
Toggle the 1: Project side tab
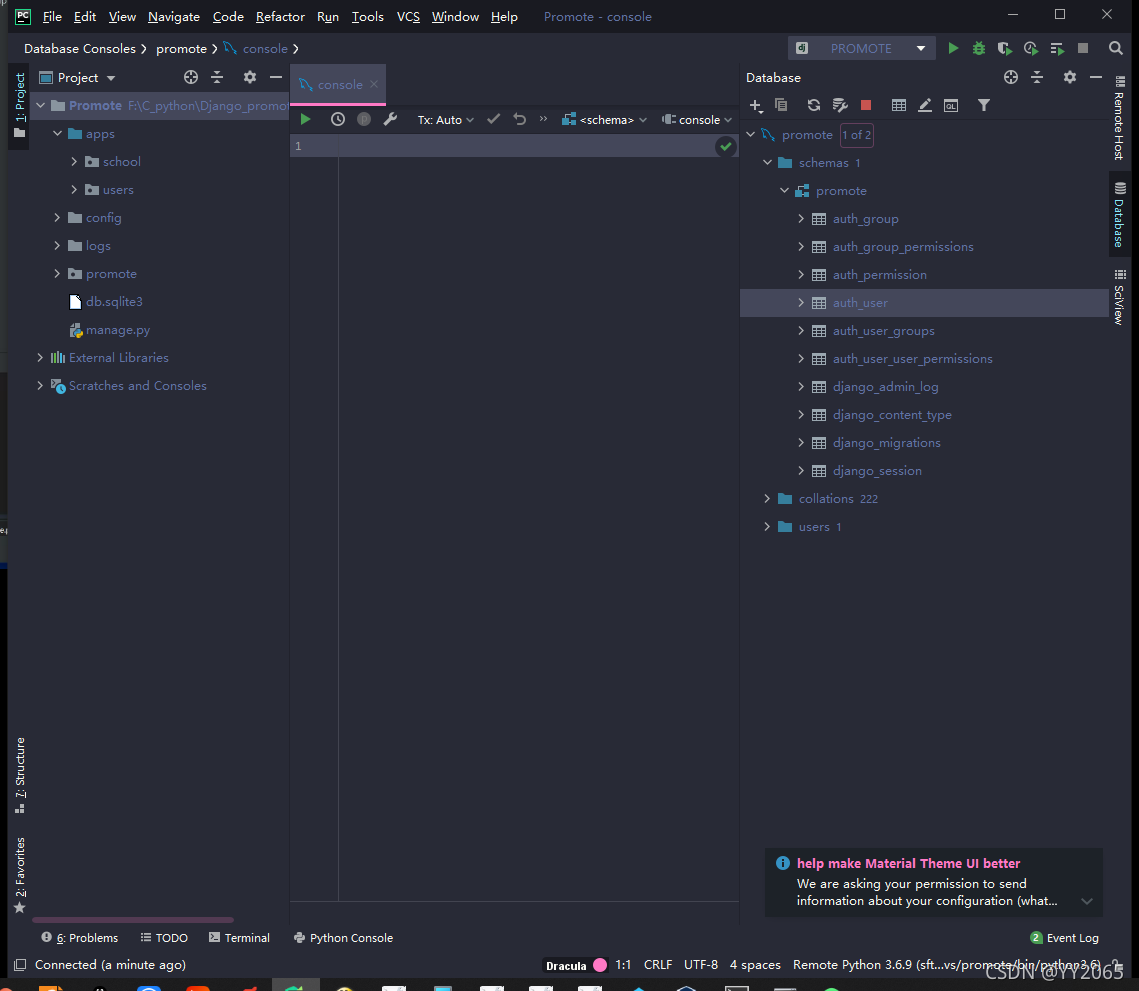pyautogui.click(x=20, y=105)
